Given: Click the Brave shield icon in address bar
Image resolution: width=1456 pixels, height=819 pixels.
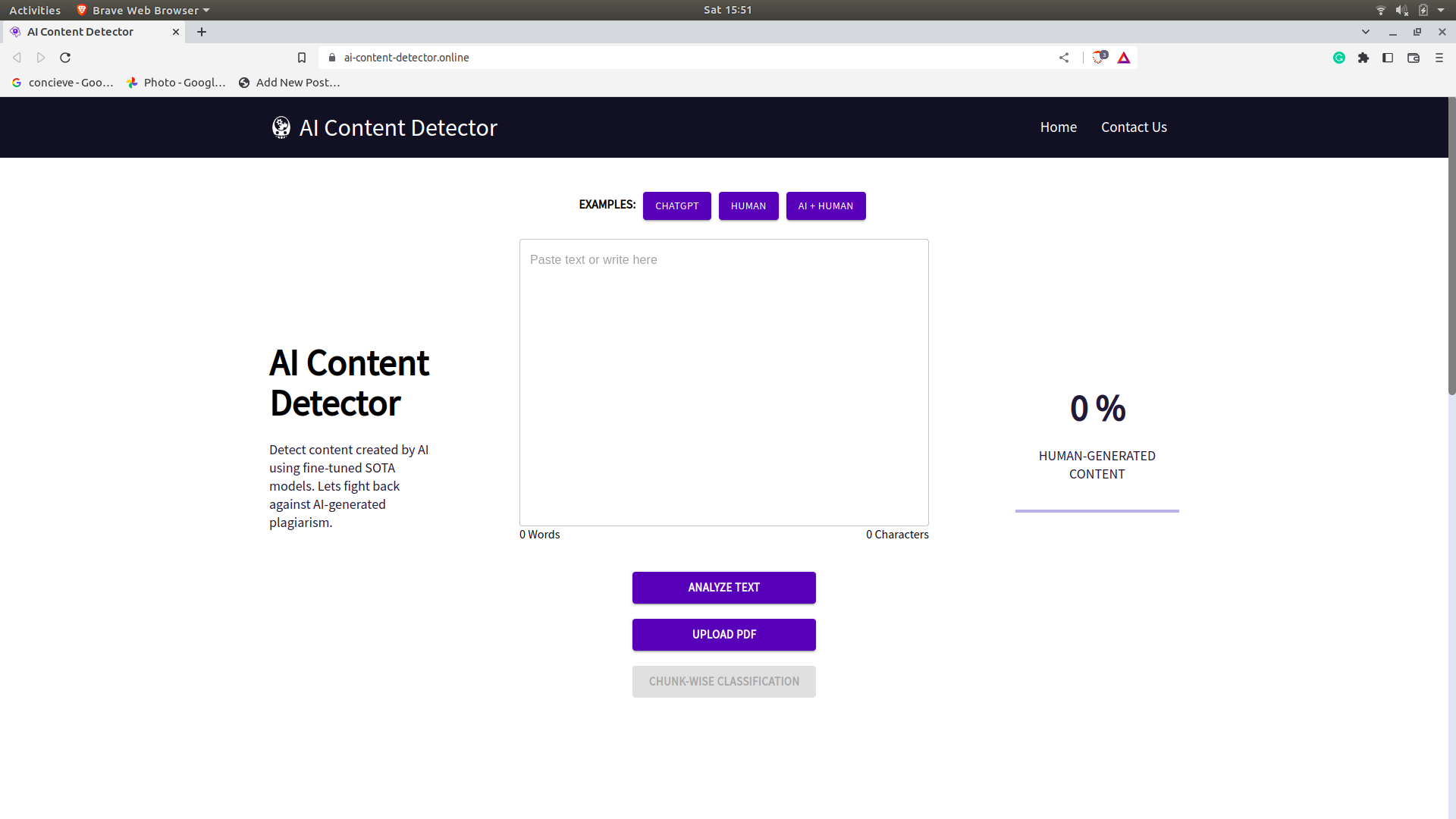Looking at the screenshot, I should click(x=1098, y=57).
